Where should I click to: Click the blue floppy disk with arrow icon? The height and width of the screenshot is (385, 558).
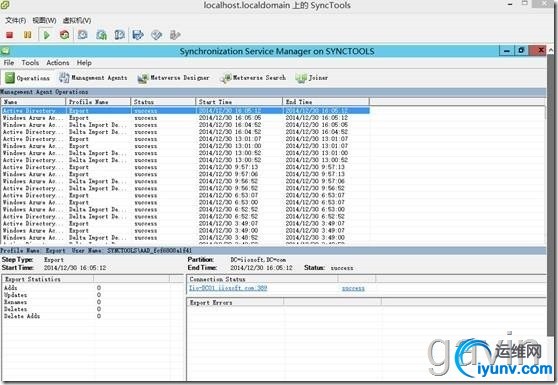click(x=138, y=35)
